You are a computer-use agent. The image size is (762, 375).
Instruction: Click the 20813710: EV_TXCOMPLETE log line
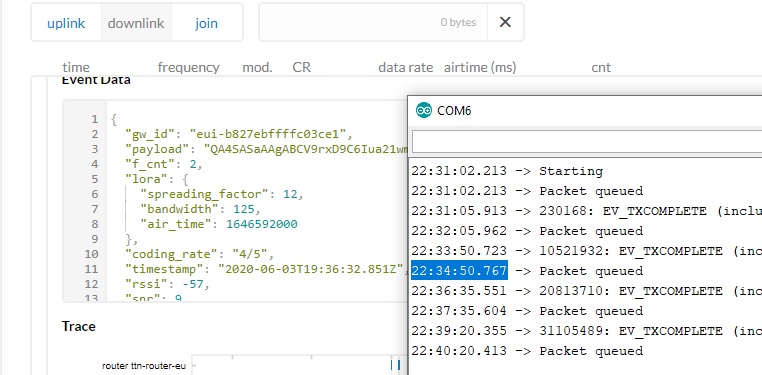coord(587,291)
